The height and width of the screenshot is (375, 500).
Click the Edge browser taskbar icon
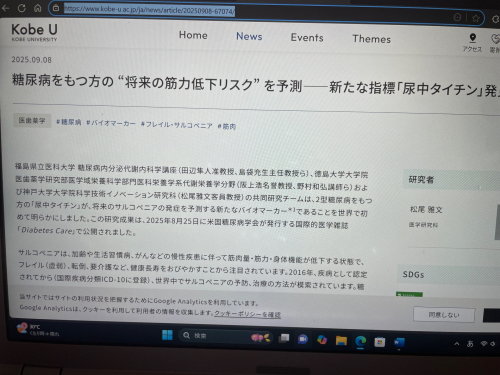[360, 341]
